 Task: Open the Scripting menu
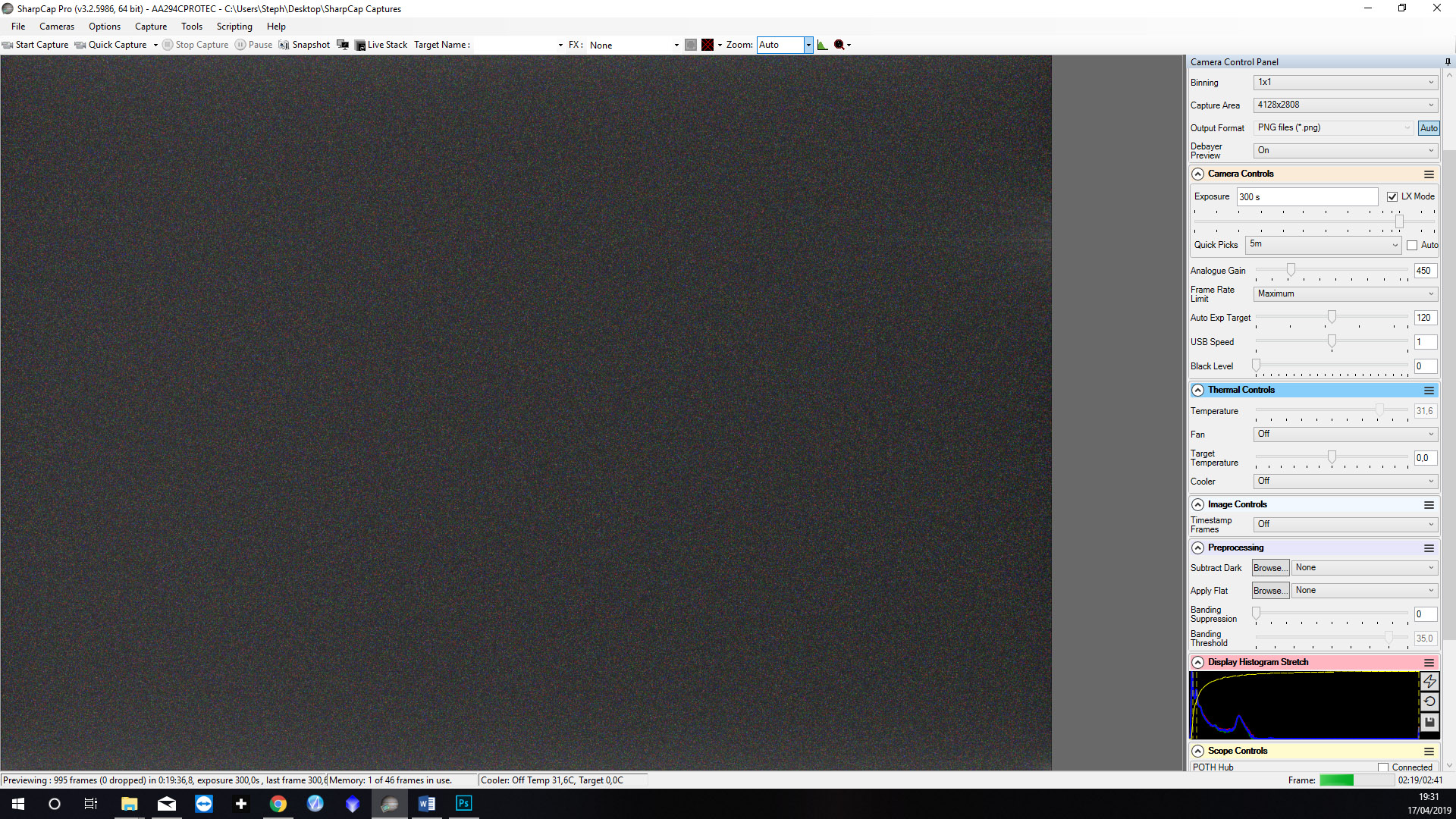tap(234, 27)
